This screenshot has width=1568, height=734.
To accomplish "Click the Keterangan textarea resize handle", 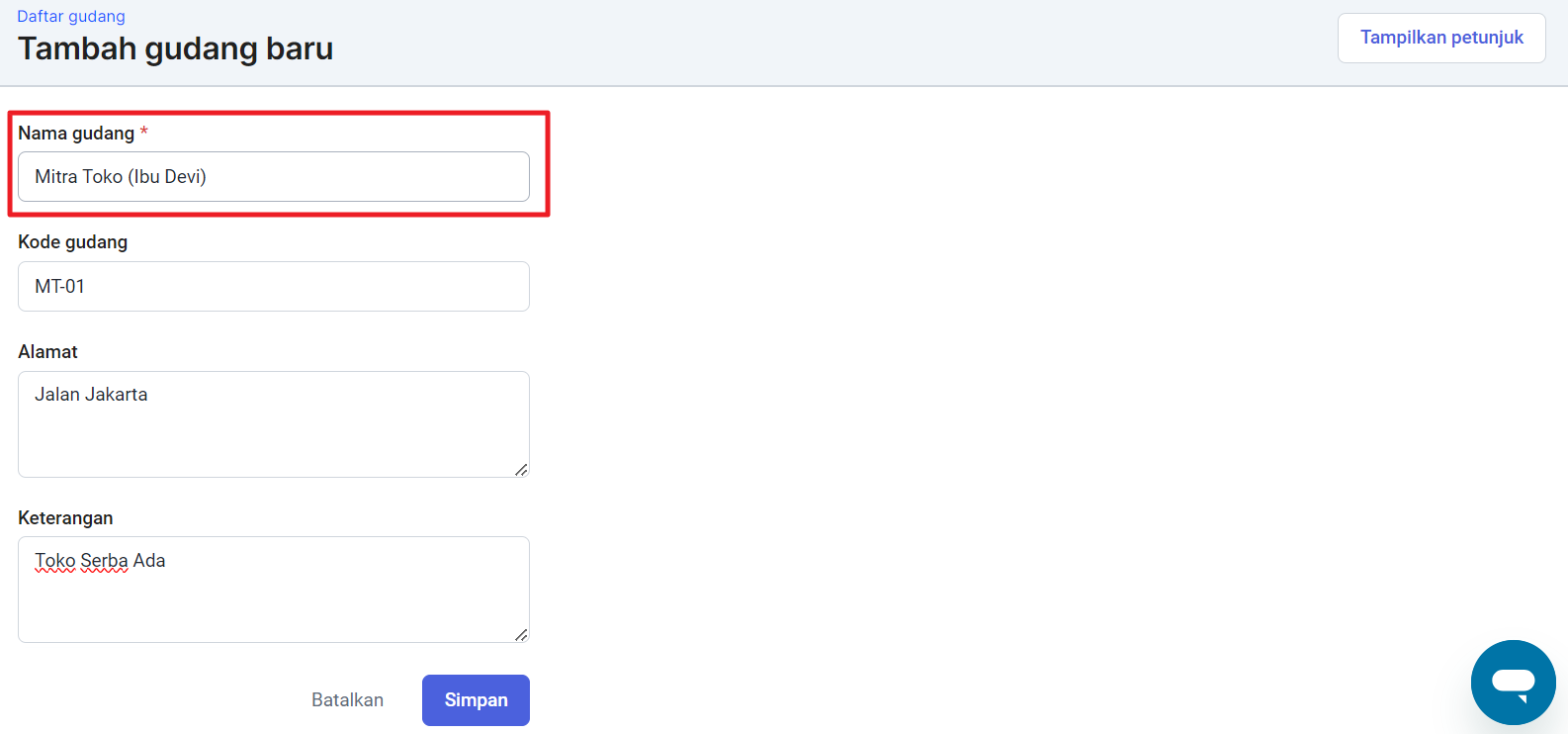I will pos(521,634).
